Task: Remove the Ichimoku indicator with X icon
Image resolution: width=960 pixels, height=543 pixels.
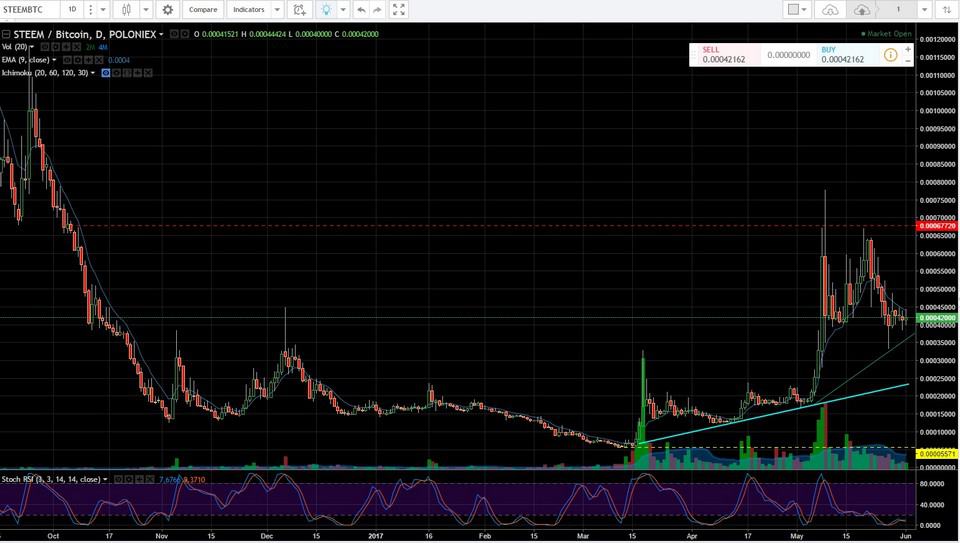Action: pyautogui.click(x=148, y=73)
